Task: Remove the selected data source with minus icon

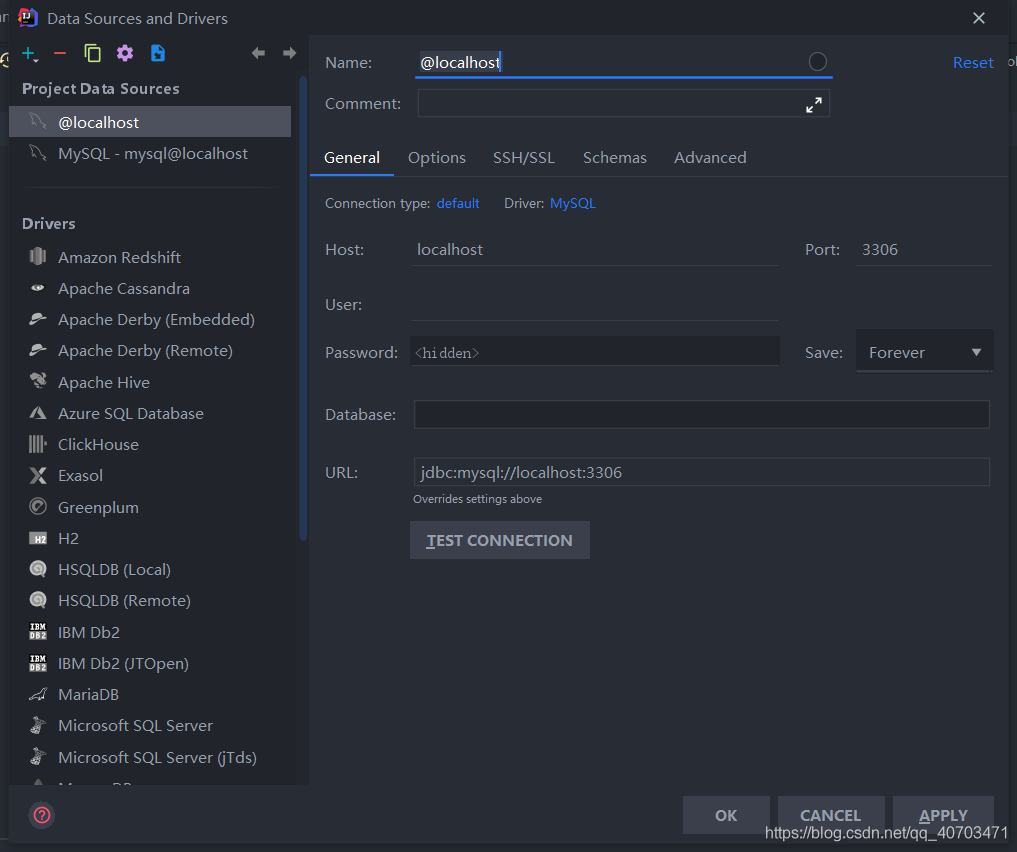Action: [60, 53]
